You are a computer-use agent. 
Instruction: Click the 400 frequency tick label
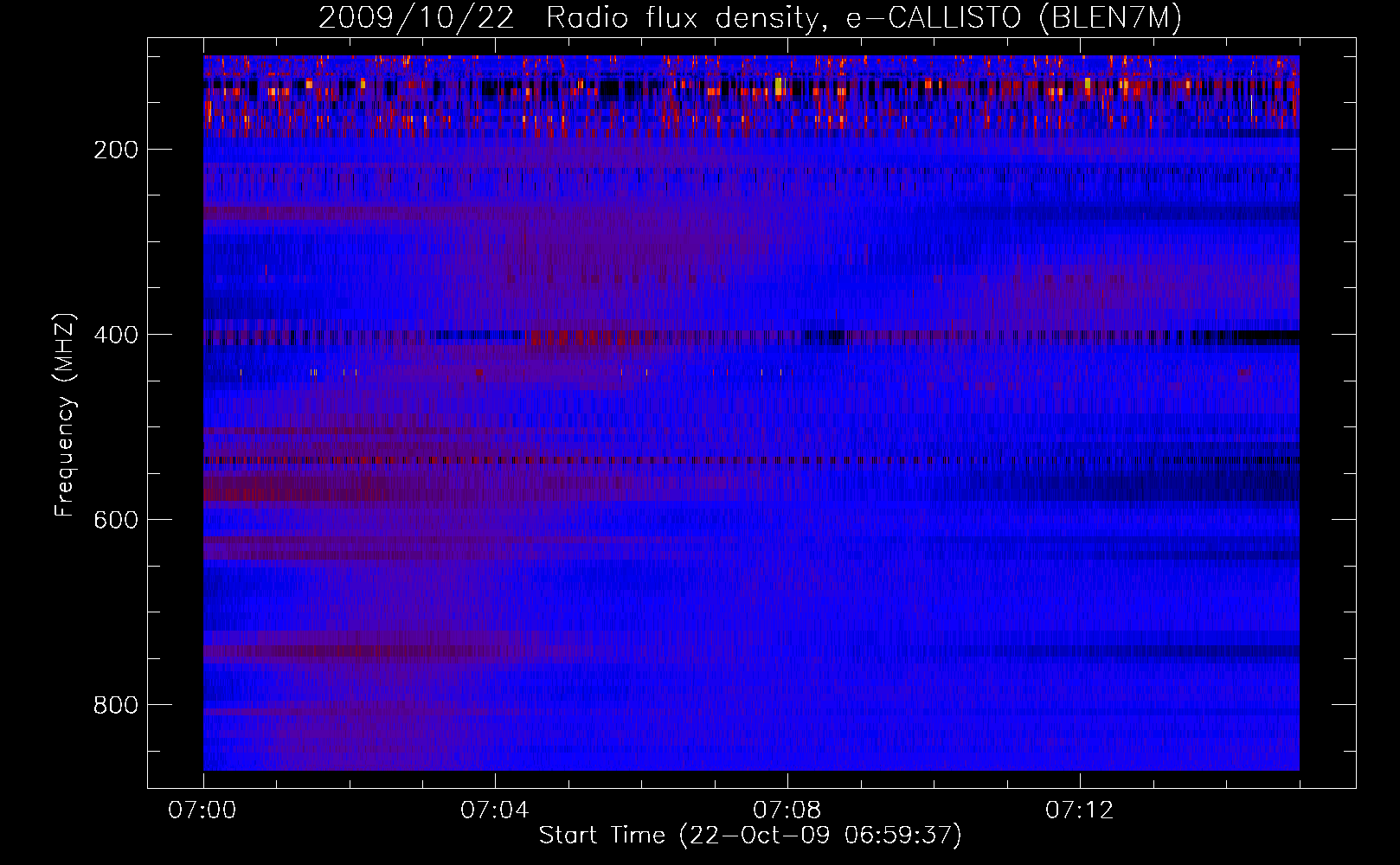click(116, 335)
